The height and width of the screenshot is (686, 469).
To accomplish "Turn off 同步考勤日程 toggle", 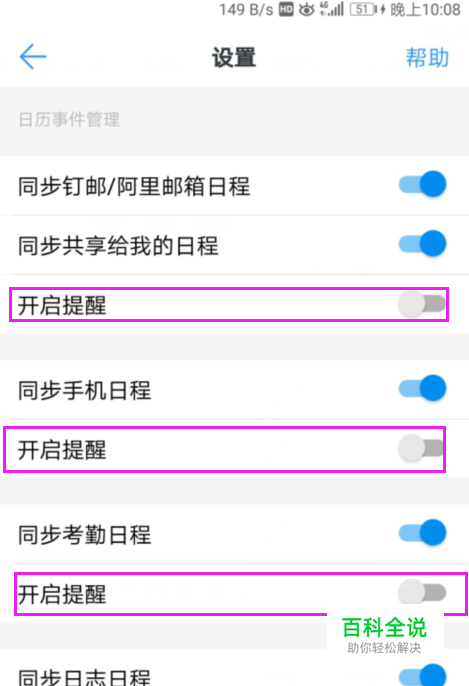I will point(422,532).
